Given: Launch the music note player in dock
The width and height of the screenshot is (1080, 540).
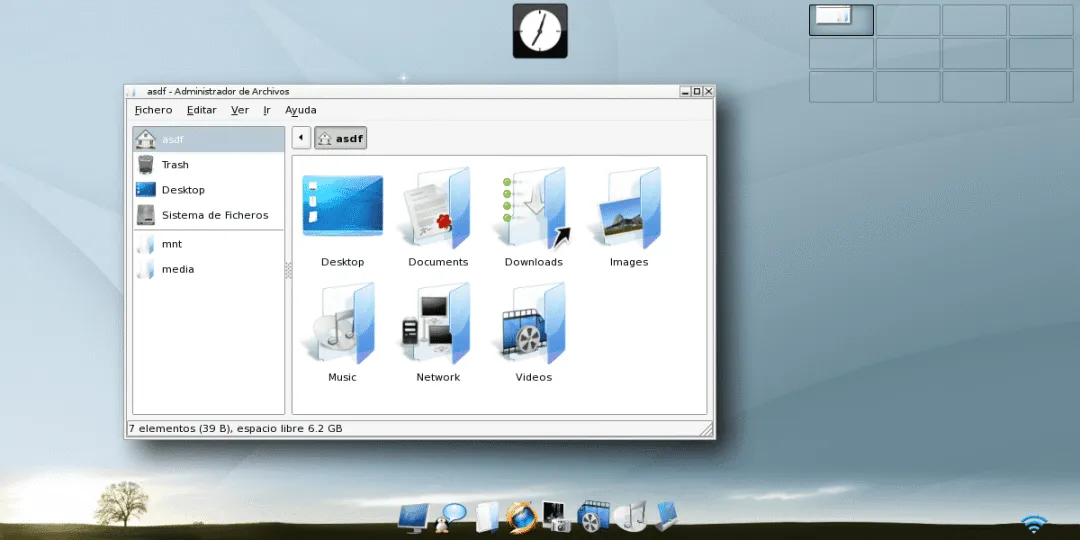Looking at the screenshot, I should [x=630, y=516].
